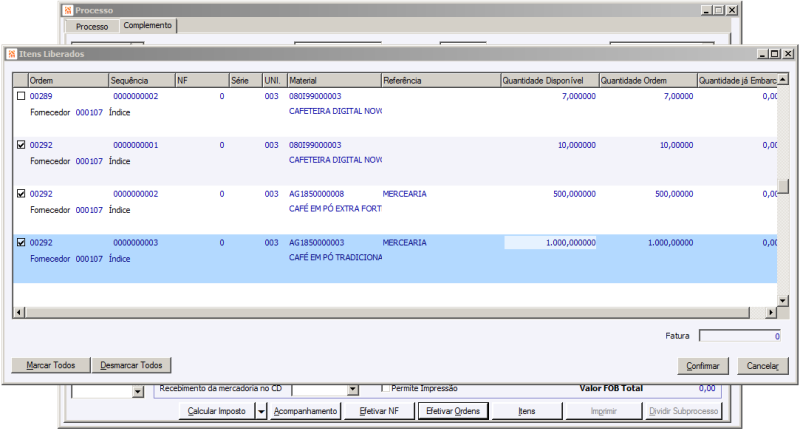This screenshot has width=800, height=434.
Task: Close the Processo window
Action: tap(732, 10)
